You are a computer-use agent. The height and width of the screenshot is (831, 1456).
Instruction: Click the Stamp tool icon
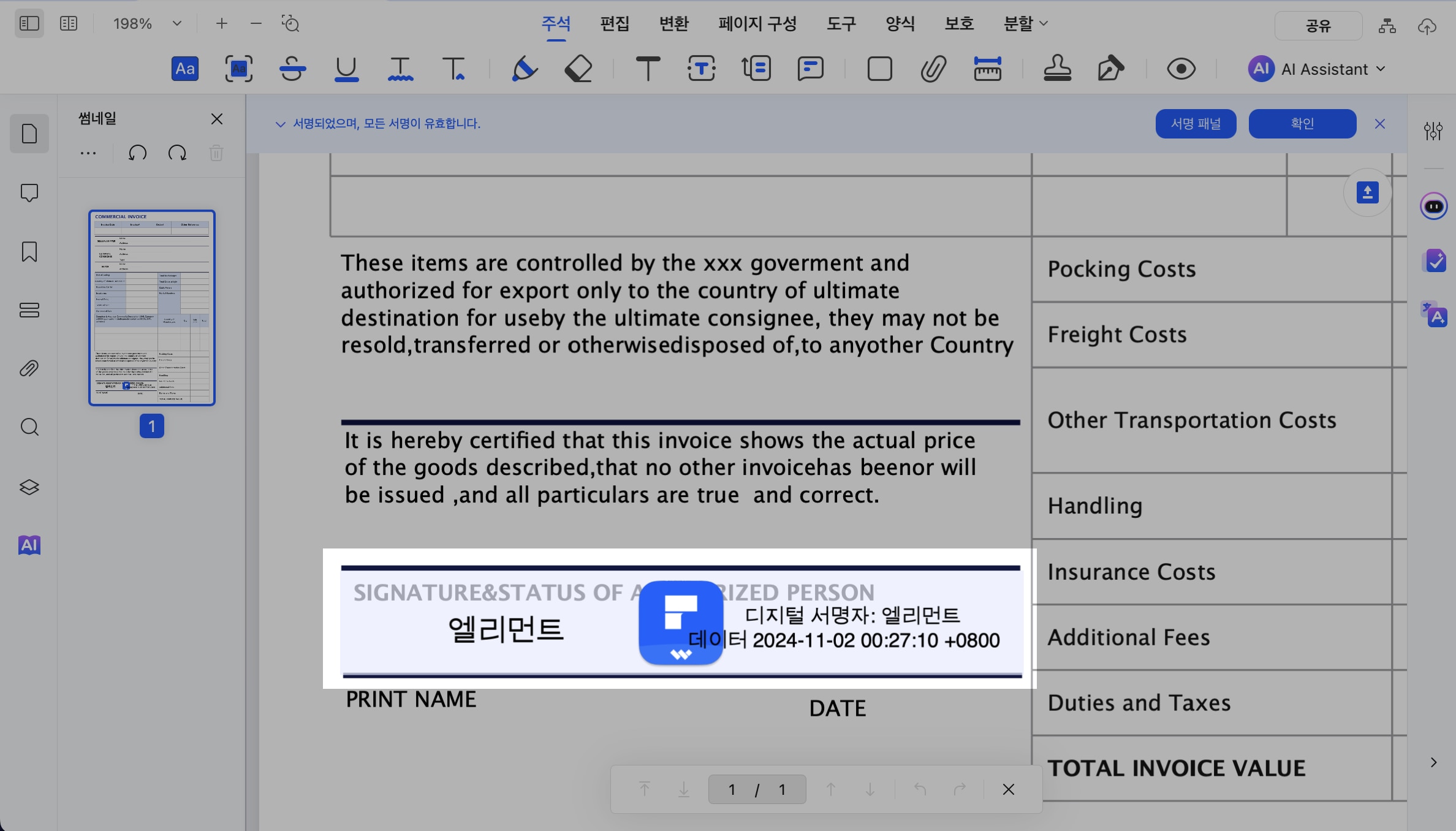(1058, 69)
